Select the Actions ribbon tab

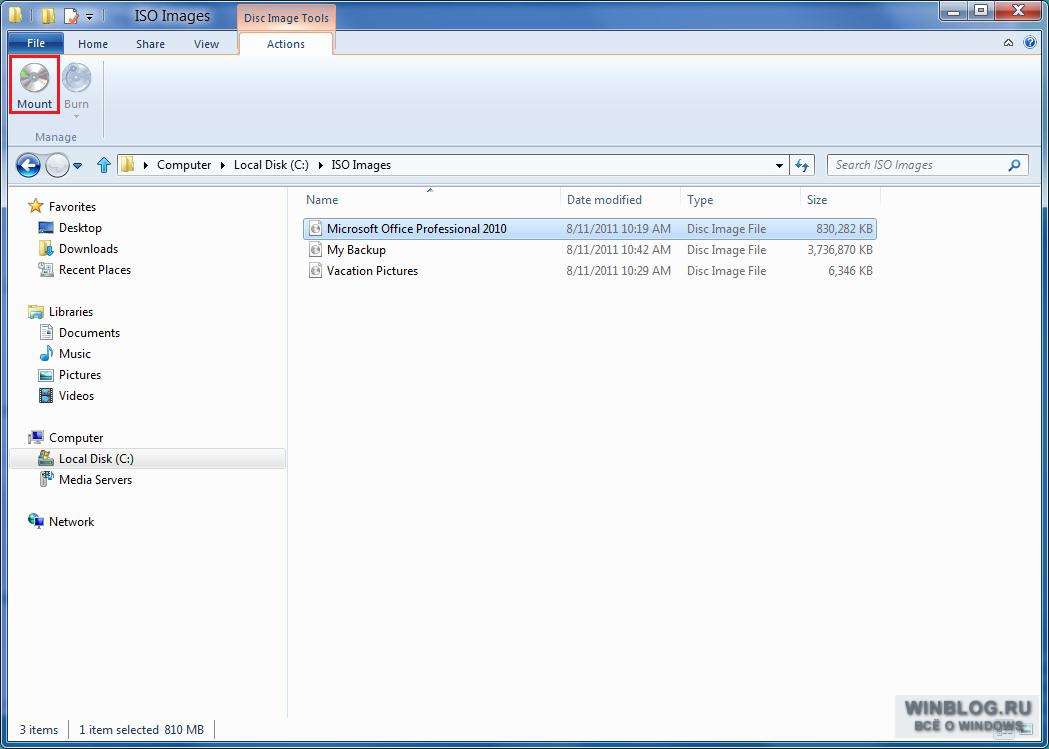pos(286,43)
